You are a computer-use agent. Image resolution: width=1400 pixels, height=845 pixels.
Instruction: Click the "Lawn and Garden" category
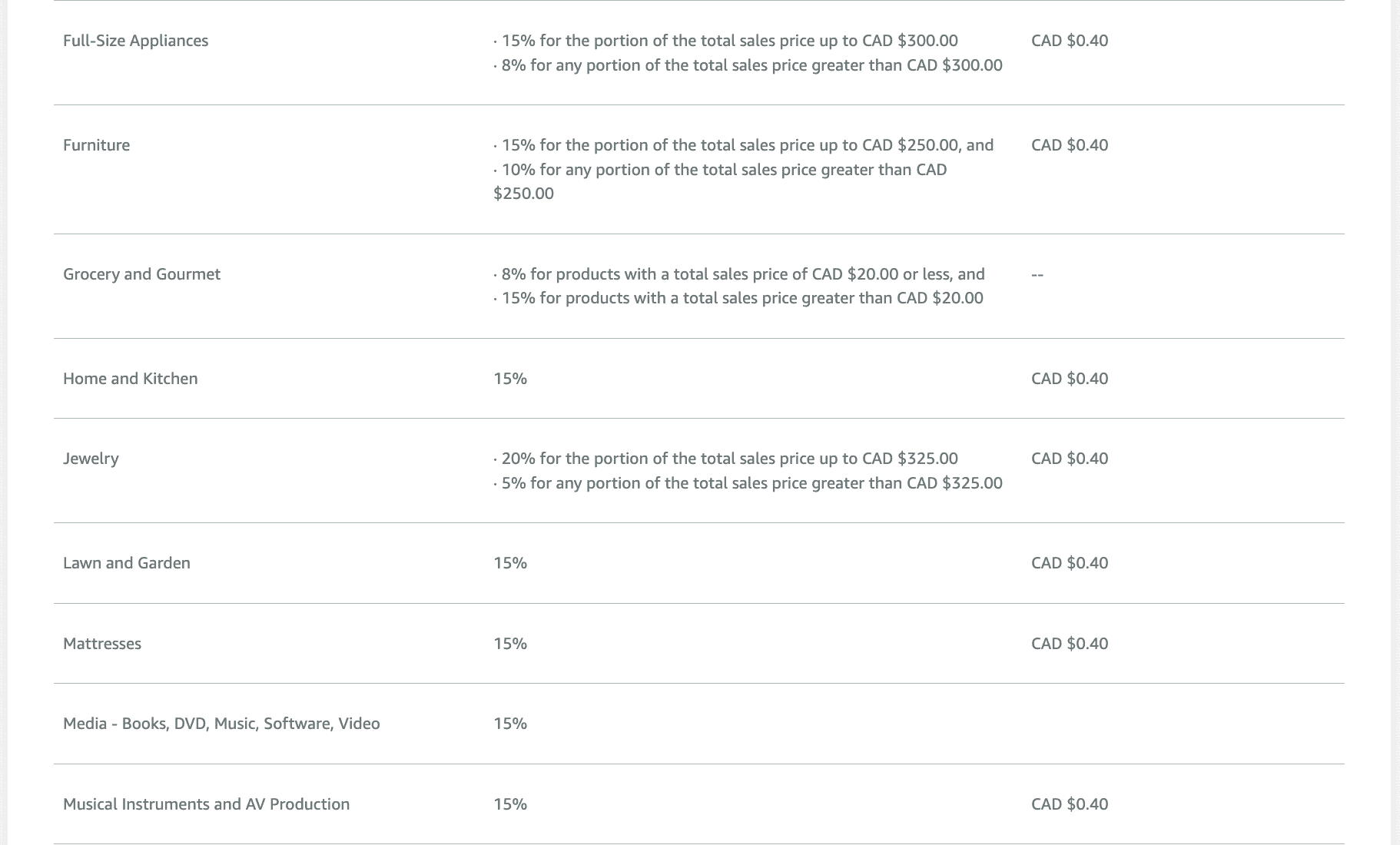[x=126, y=563]
